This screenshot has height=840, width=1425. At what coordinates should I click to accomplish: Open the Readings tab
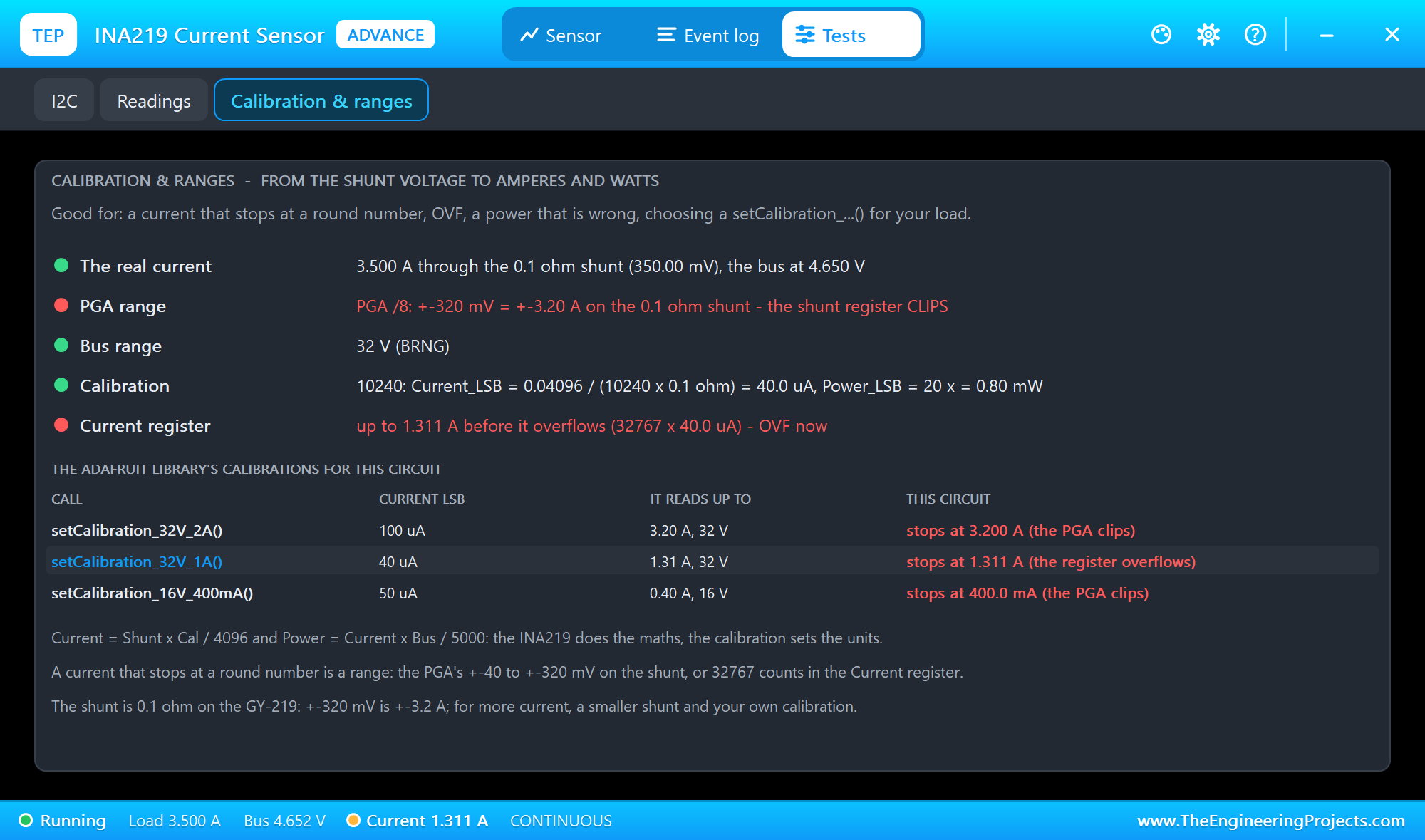pos(154,100)
